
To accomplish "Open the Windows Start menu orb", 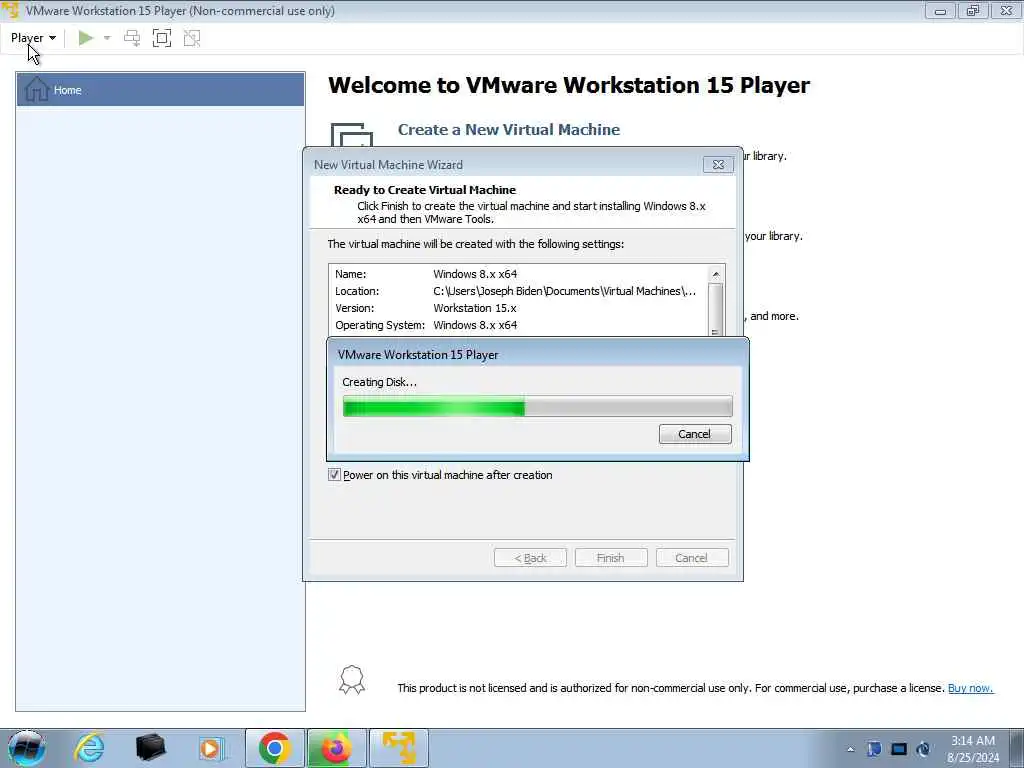I will coord(26,748).
